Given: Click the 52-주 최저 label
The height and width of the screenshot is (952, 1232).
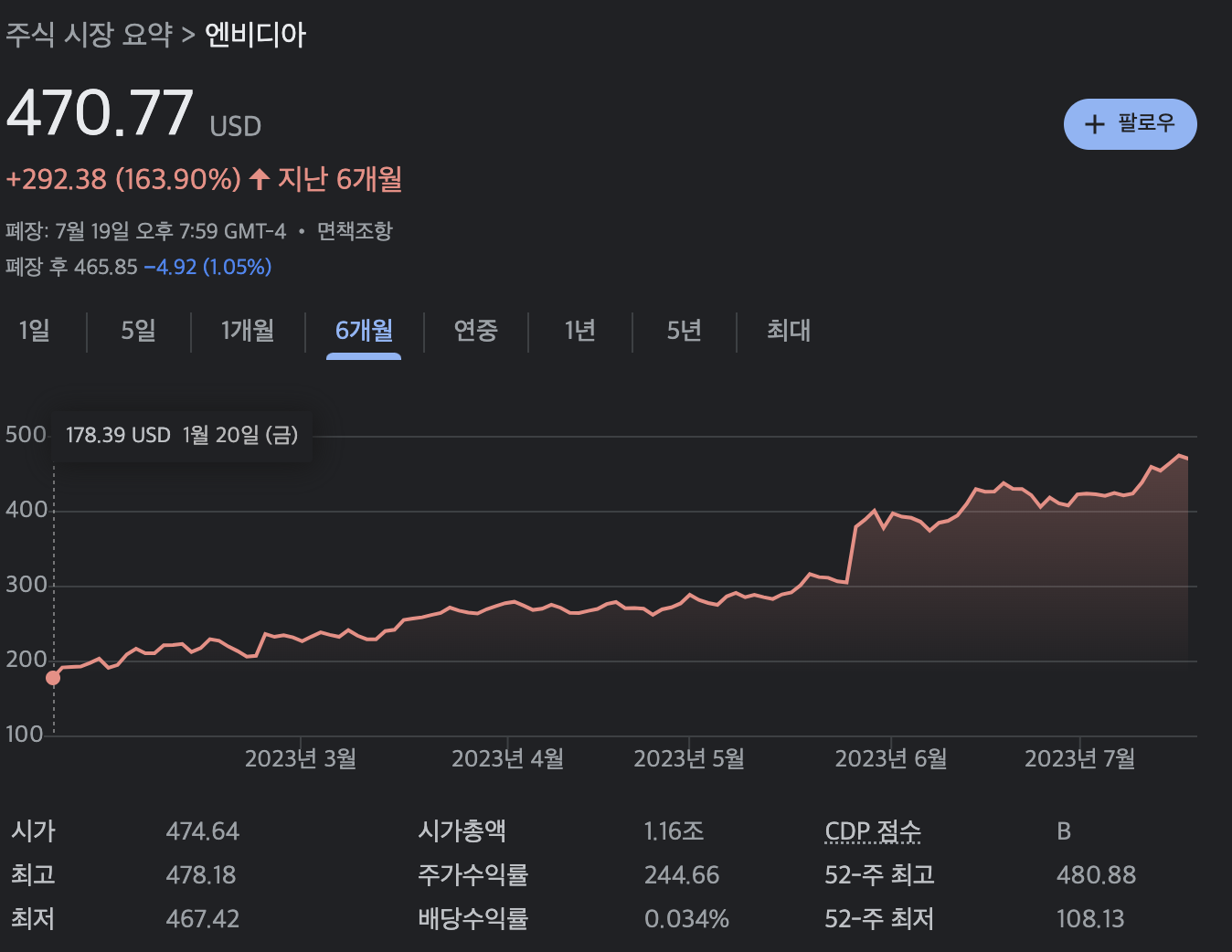Looking at the screenshot, I should coord(879,919).
